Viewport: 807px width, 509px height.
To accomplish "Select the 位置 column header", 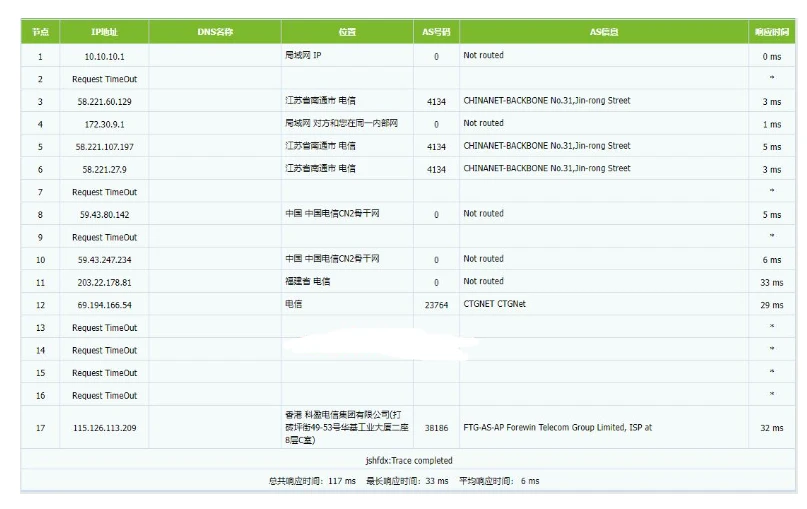I will (x=347, y=32).
